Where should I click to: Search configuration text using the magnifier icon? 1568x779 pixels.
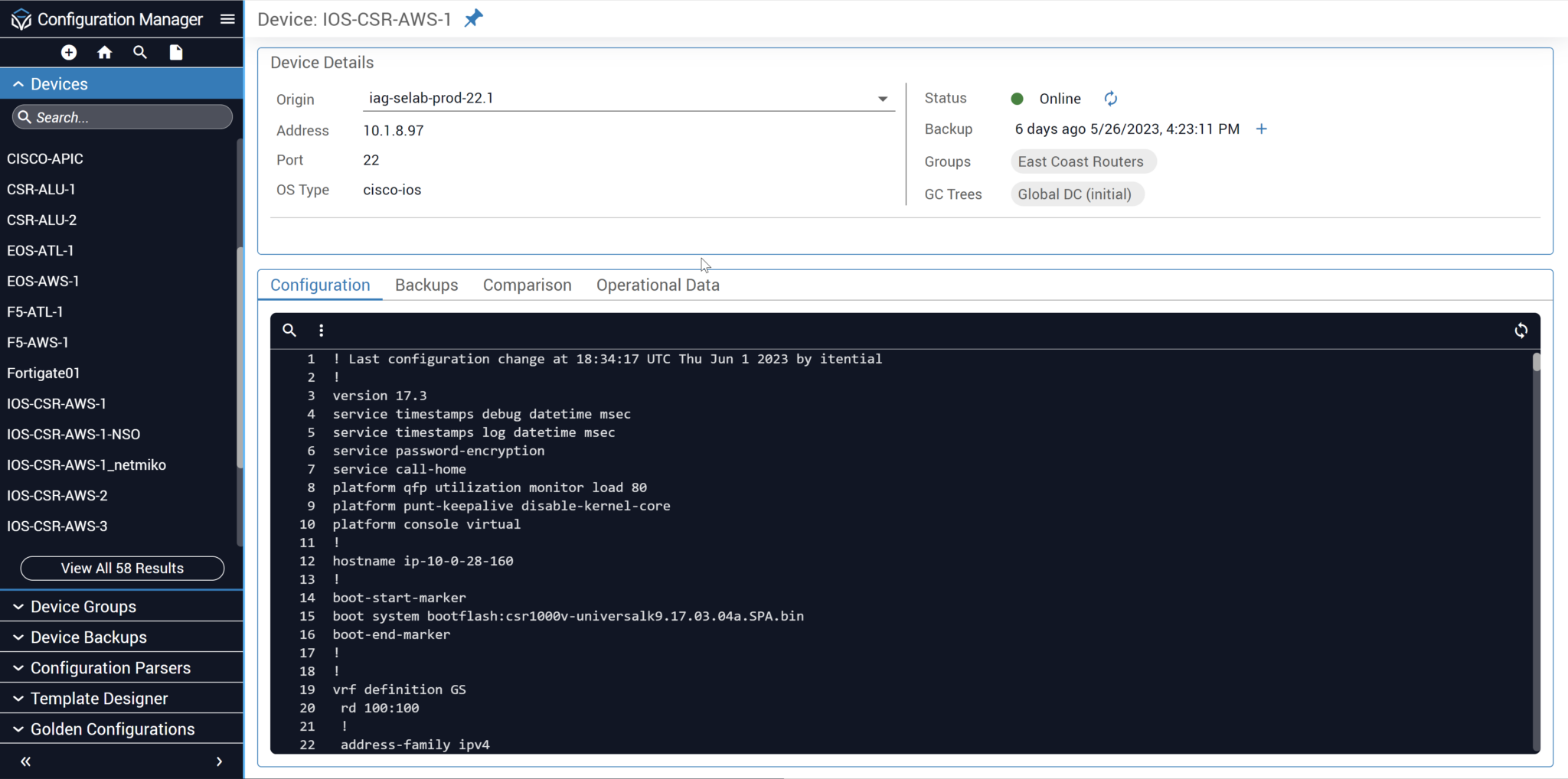click(x=289, y=330)
